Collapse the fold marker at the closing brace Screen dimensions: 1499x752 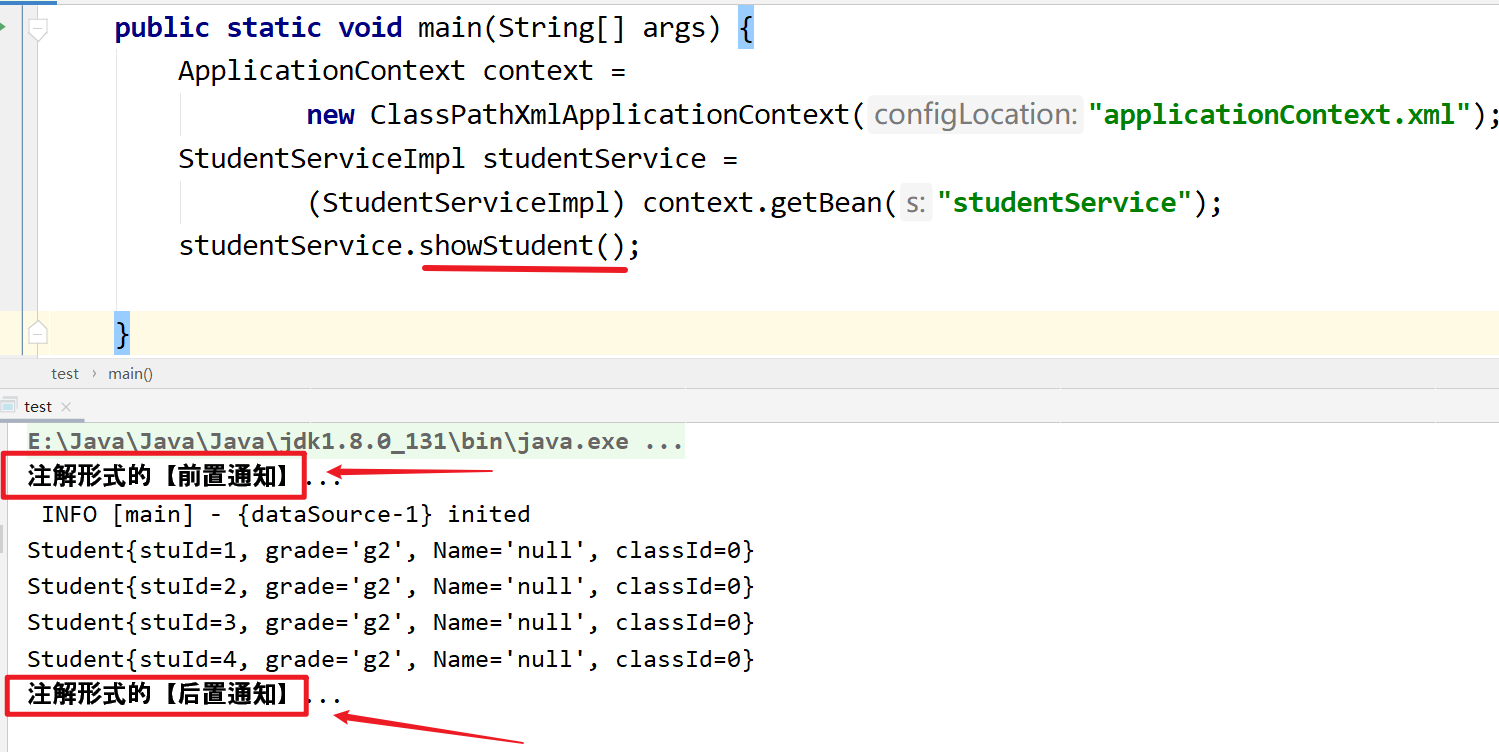coord(38,333)
